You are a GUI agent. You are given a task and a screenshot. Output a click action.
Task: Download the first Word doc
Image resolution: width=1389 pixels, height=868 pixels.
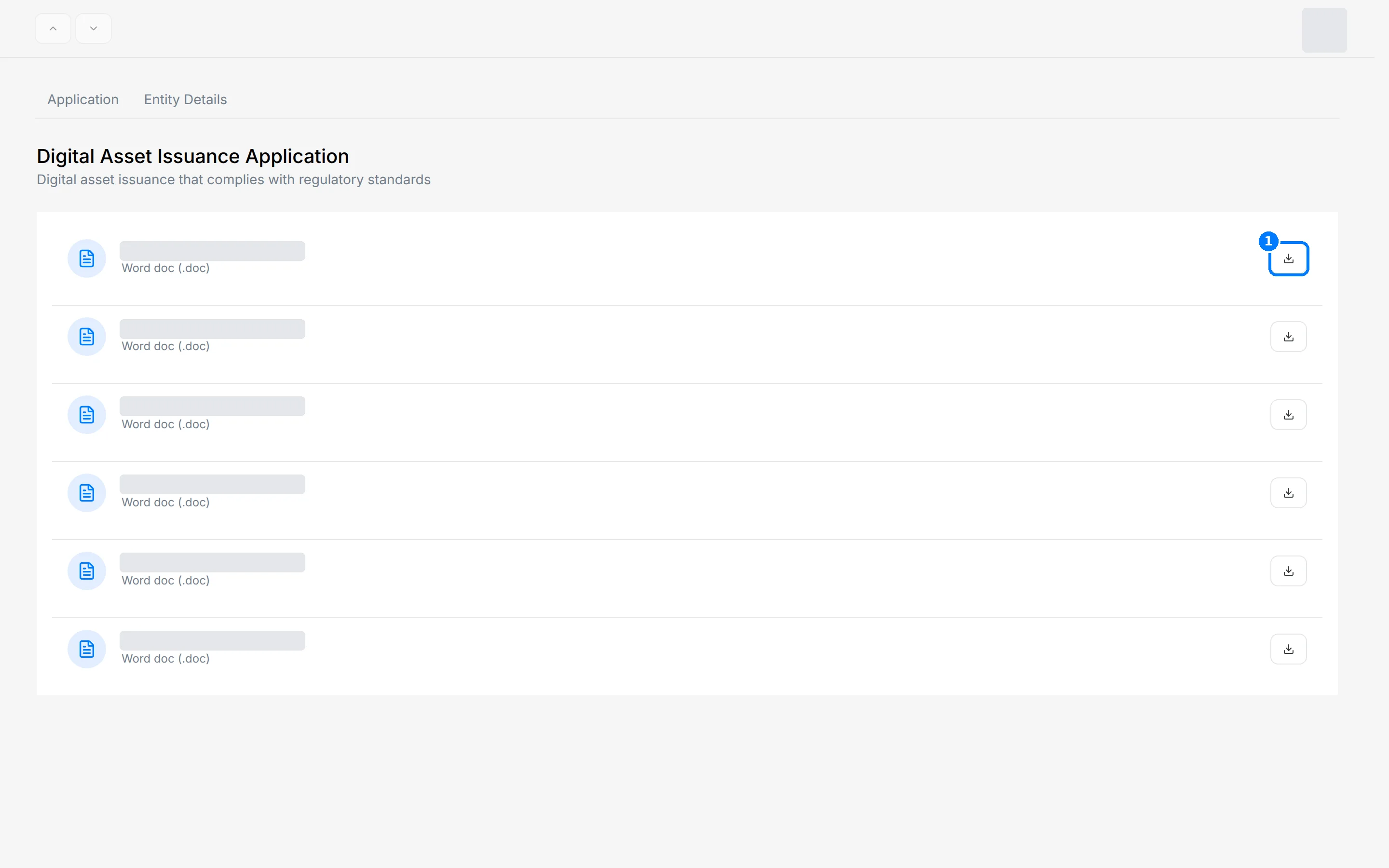click(x=1288, y=258)
